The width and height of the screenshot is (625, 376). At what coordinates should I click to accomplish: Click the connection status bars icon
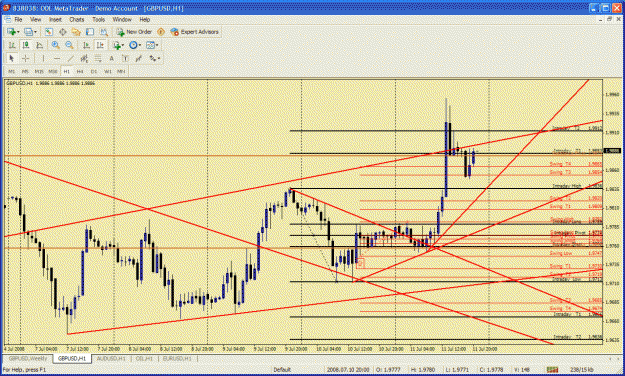(552, 370)
